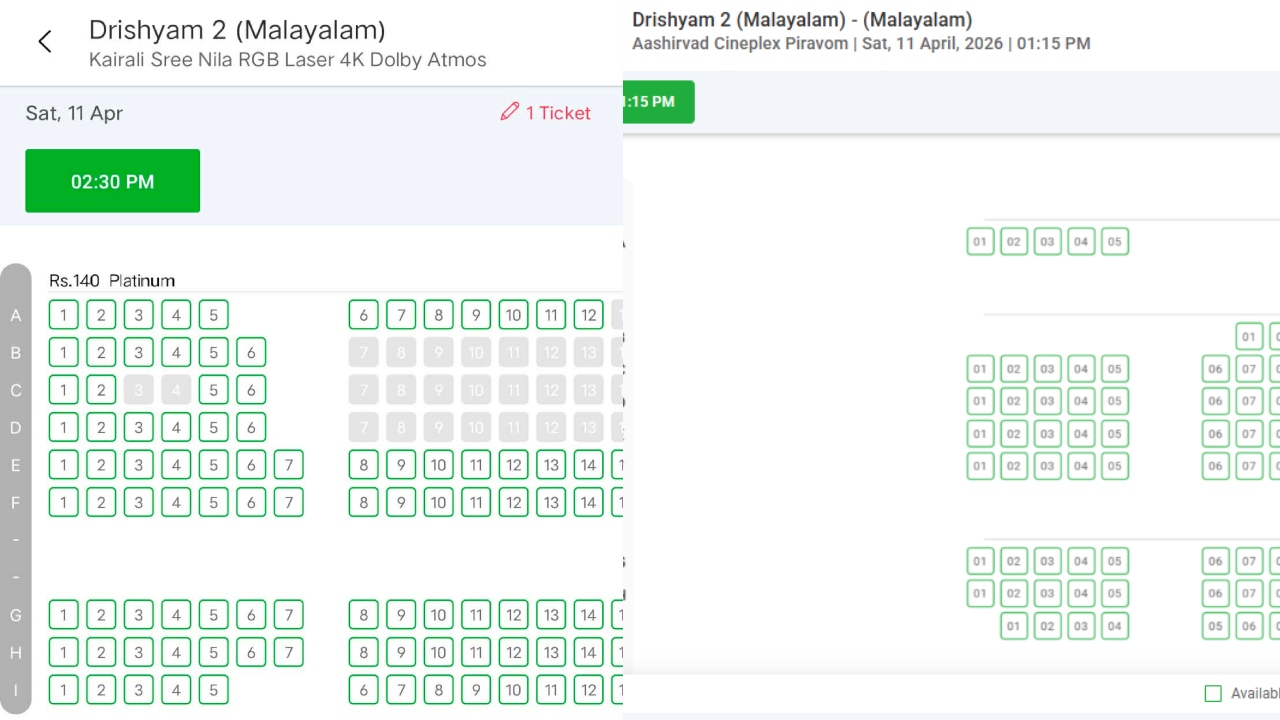Select seat 3 in row H
Screen dimensions: 1280x720
point(138,653)
